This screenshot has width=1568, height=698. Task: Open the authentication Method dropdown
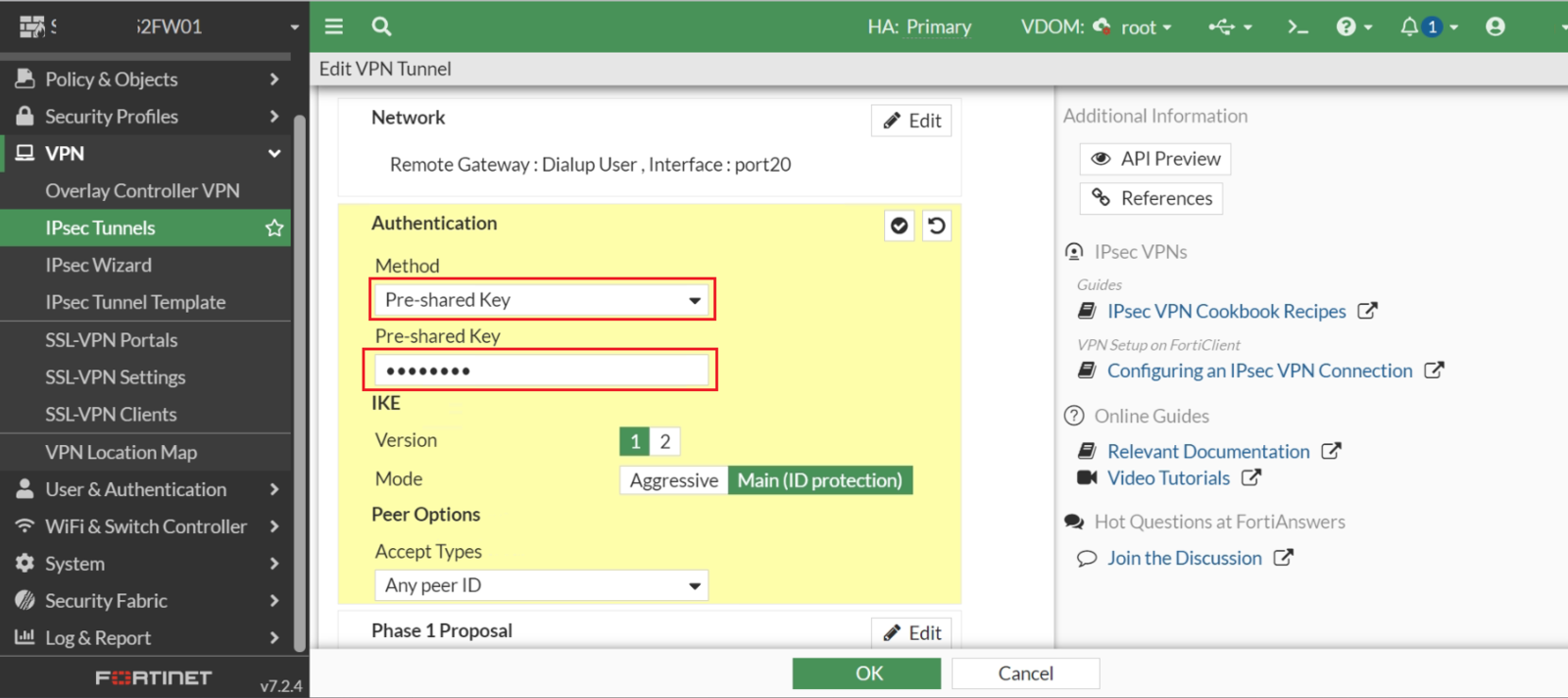click(x=542, y=300)
